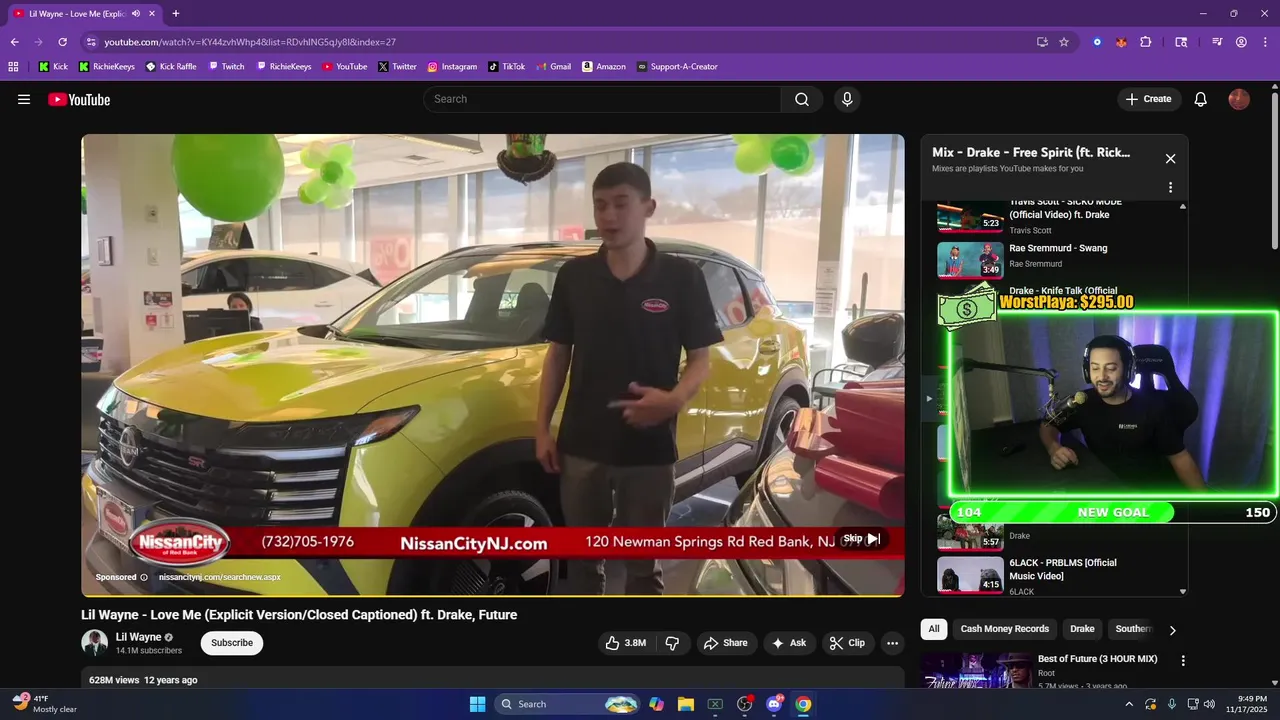Screen dimensions: 1280x720
Task: Skip the Nissan ad
Action: [x=861, y=539]
